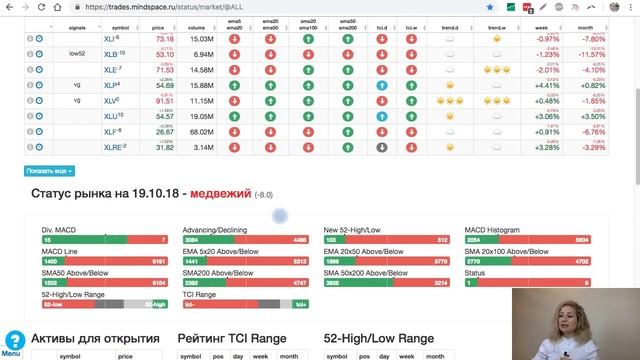Click the New 52-High/Low bar

(x=387, y=240)
